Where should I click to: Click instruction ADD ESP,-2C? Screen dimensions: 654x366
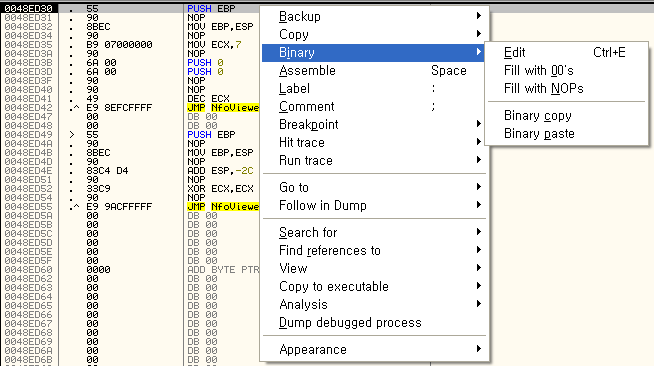click(x=220, y=170)
